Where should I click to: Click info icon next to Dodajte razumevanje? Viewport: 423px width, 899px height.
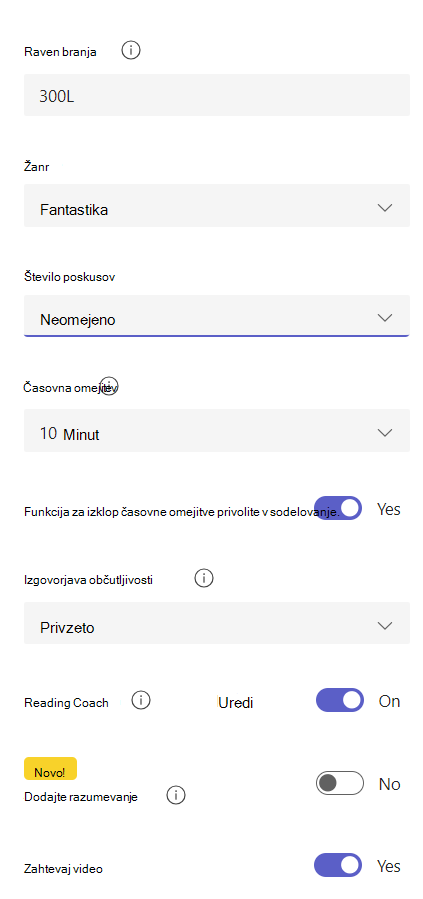coord(176,795)
